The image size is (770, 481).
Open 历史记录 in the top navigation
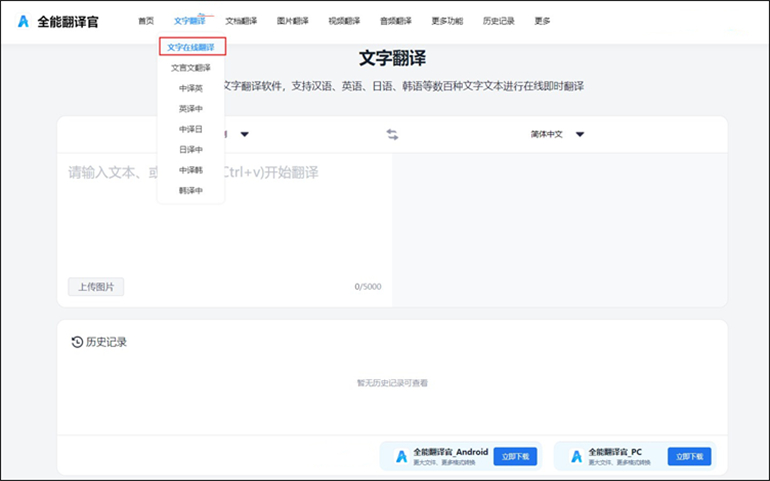[x=498, y=21]
